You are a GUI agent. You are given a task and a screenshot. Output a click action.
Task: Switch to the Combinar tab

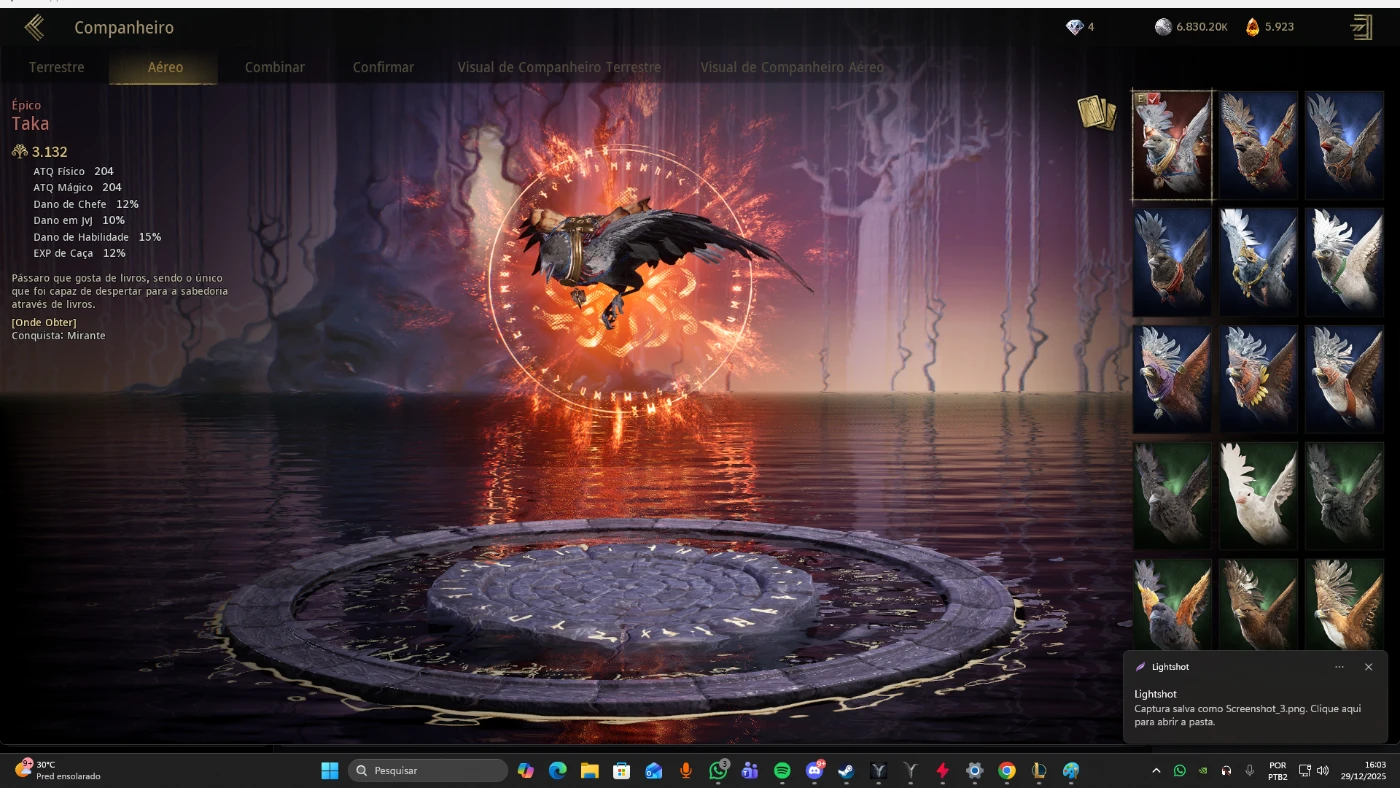point(275,67)
